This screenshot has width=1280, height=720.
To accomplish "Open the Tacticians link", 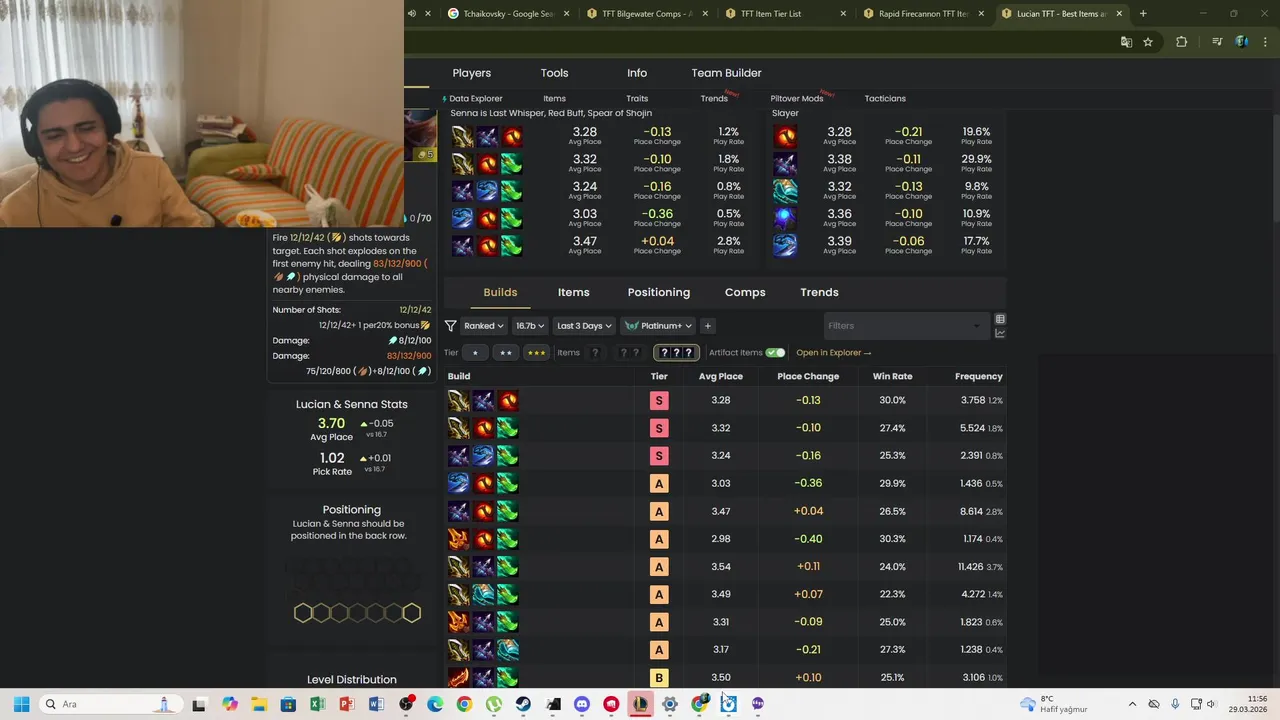I will tap(885, 99).
